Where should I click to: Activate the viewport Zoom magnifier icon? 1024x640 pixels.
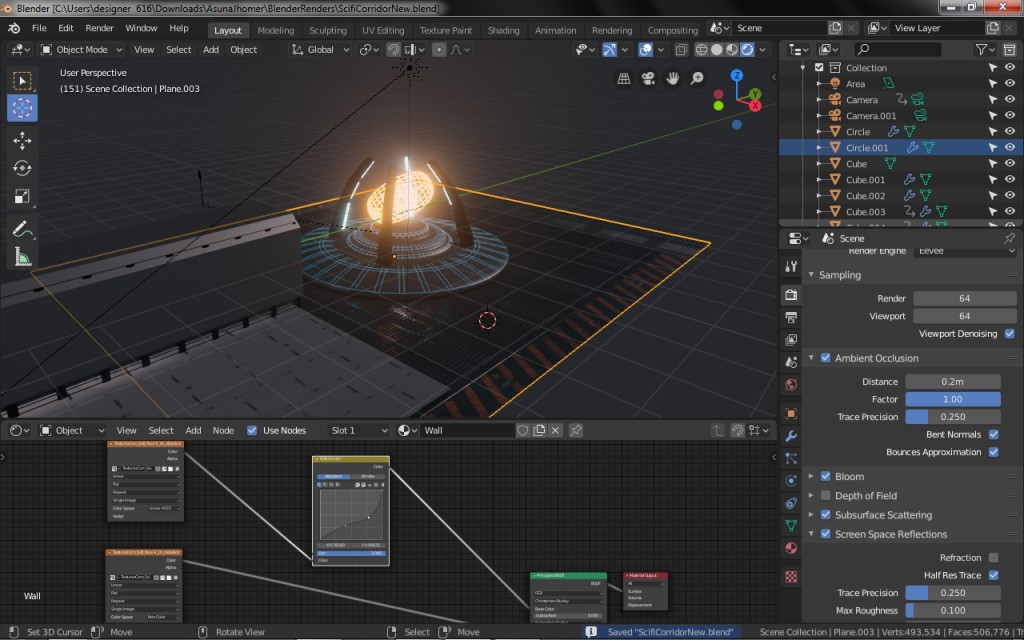[x=696, y=77]
